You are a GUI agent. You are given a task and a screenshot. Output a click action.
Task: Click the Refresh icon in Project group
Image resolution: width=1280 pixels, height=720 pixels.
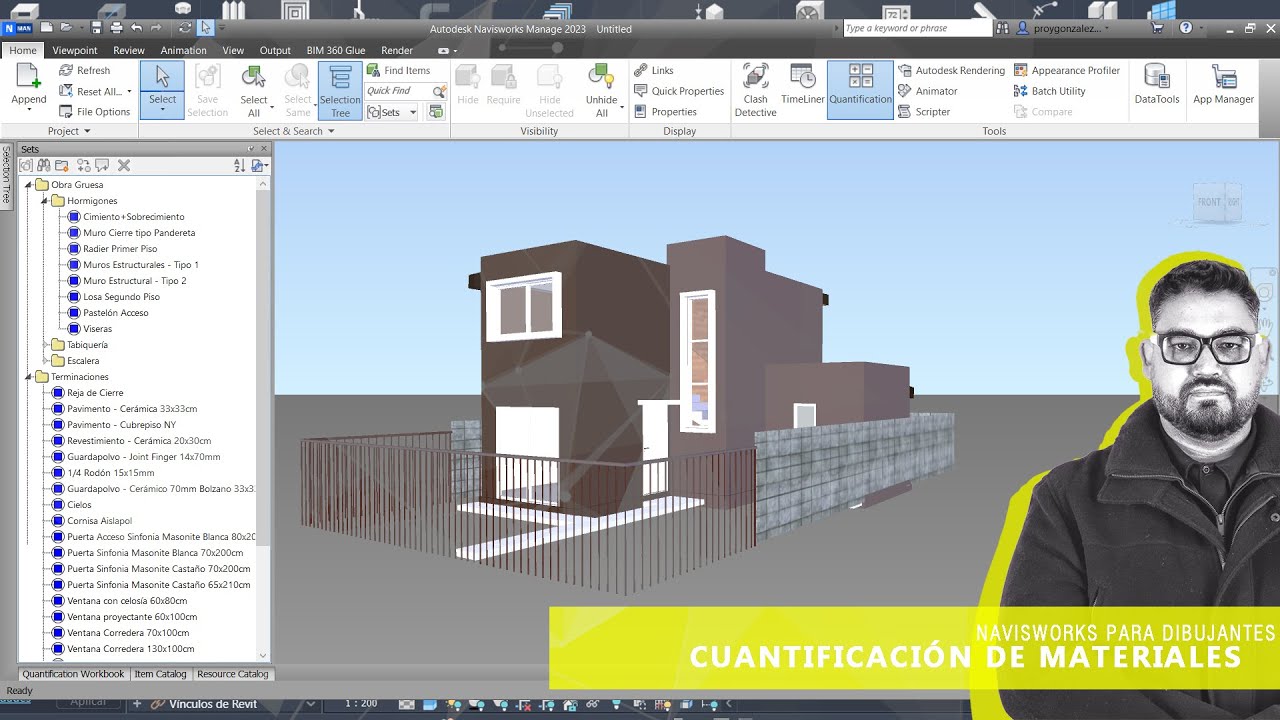click(x=66, y=70)
